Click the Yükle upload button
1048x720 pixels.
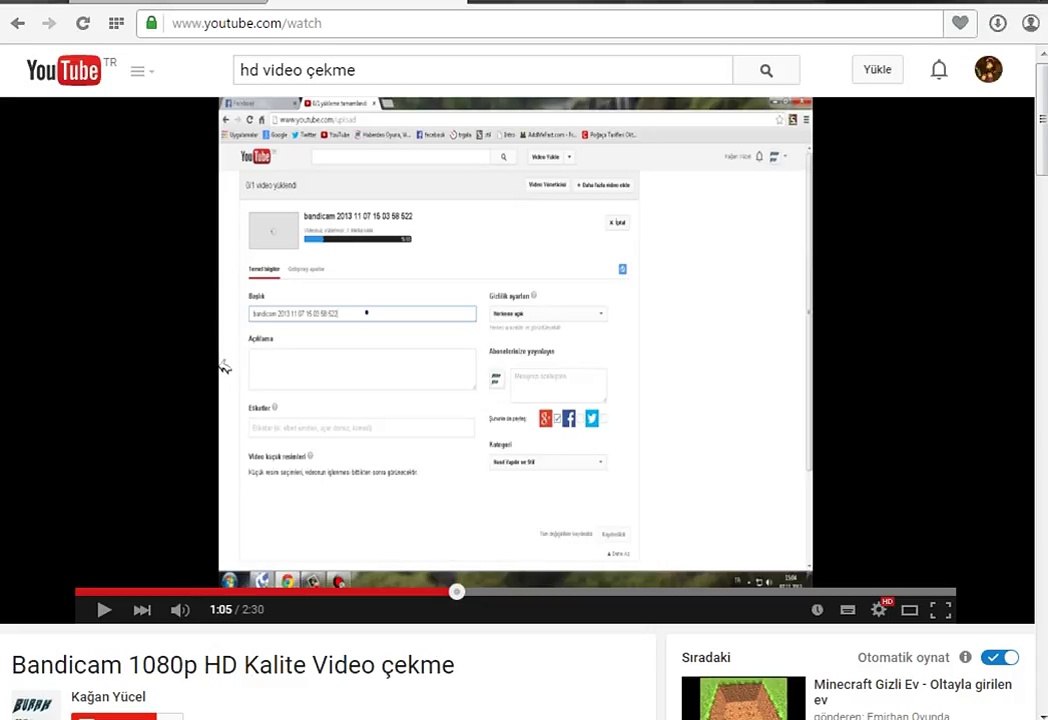click(x=877, y=69)
